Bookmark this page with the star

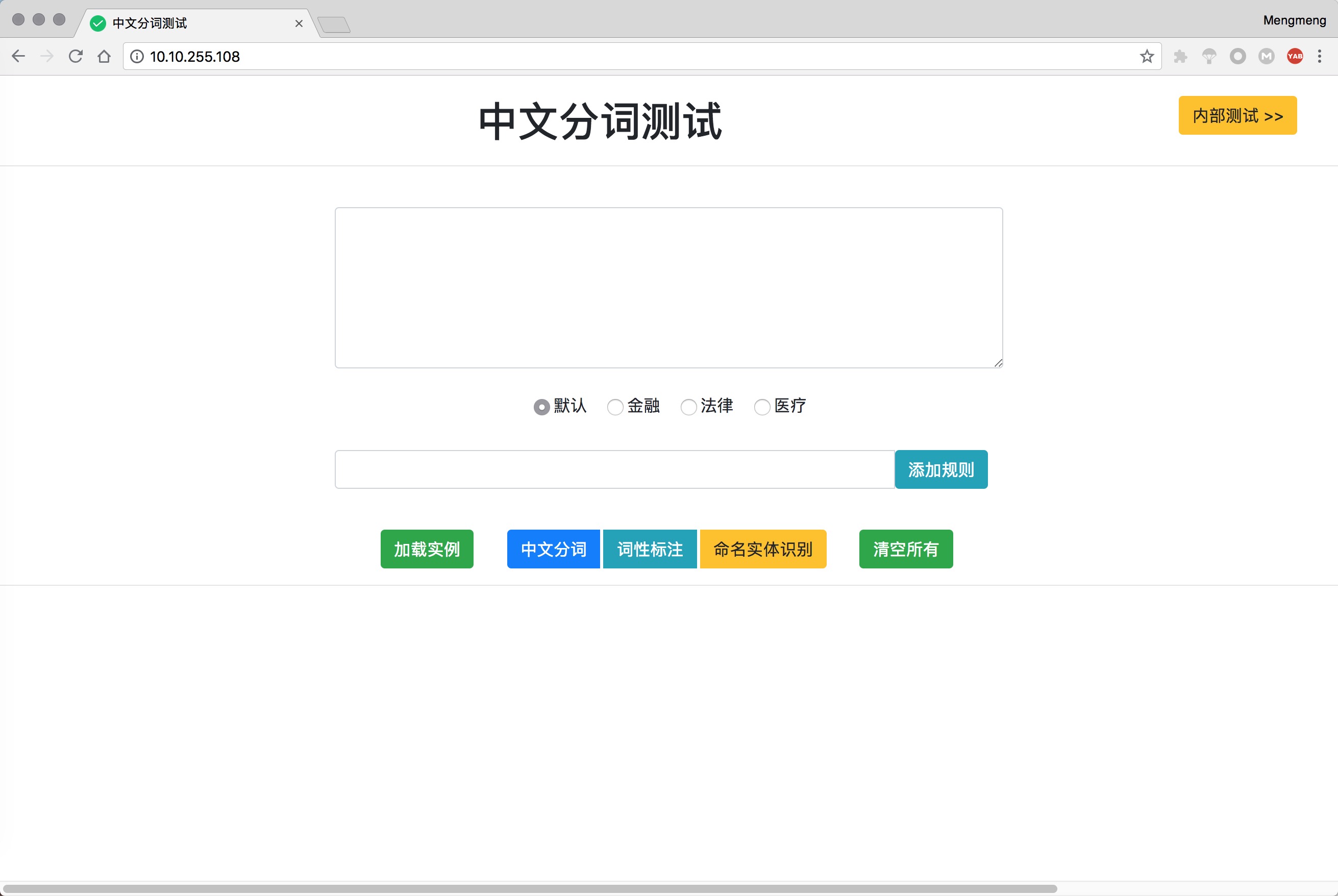(x=1147, y=56)
